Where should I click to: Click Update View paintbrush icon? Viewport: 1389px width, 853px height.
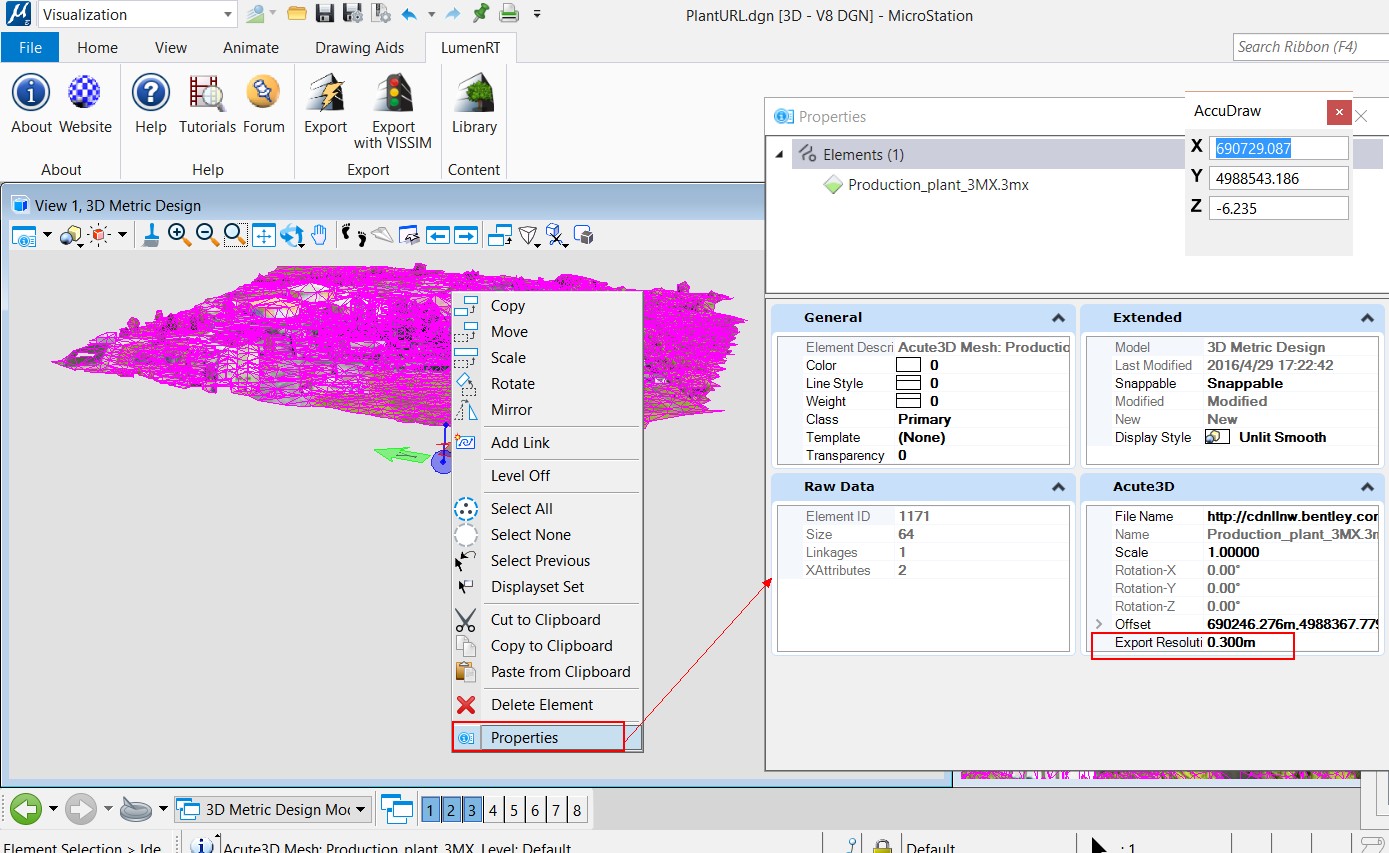point(150,235)
